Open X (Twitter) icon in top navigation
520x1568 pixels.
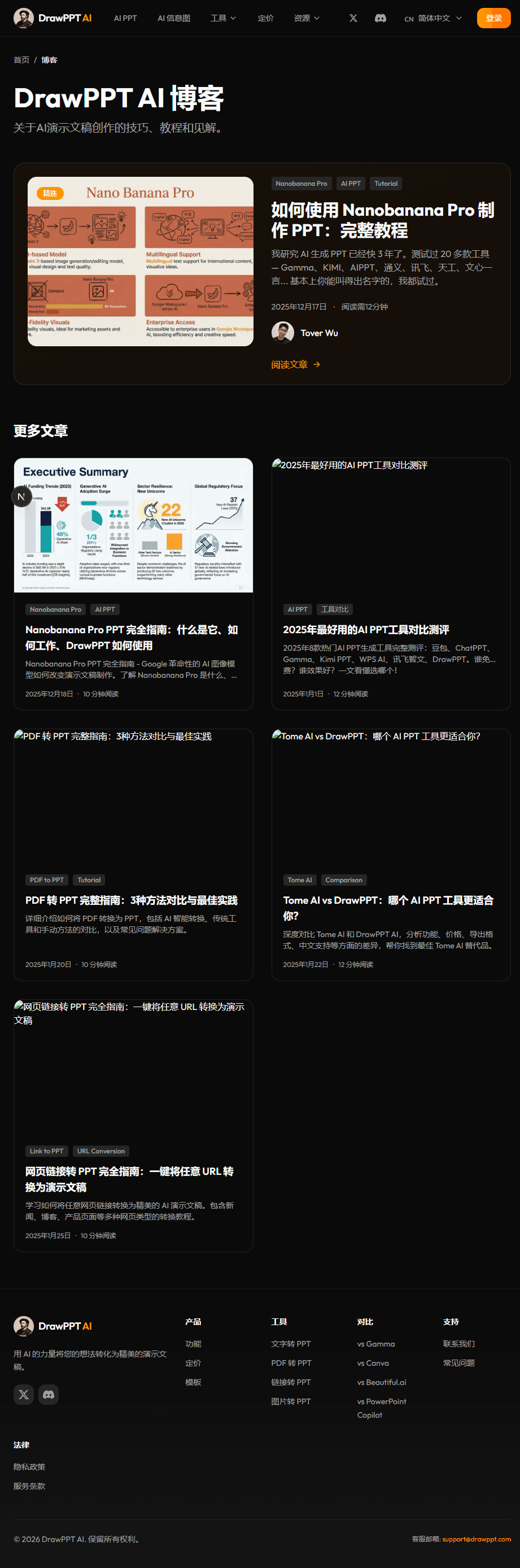tap(353, 18)
